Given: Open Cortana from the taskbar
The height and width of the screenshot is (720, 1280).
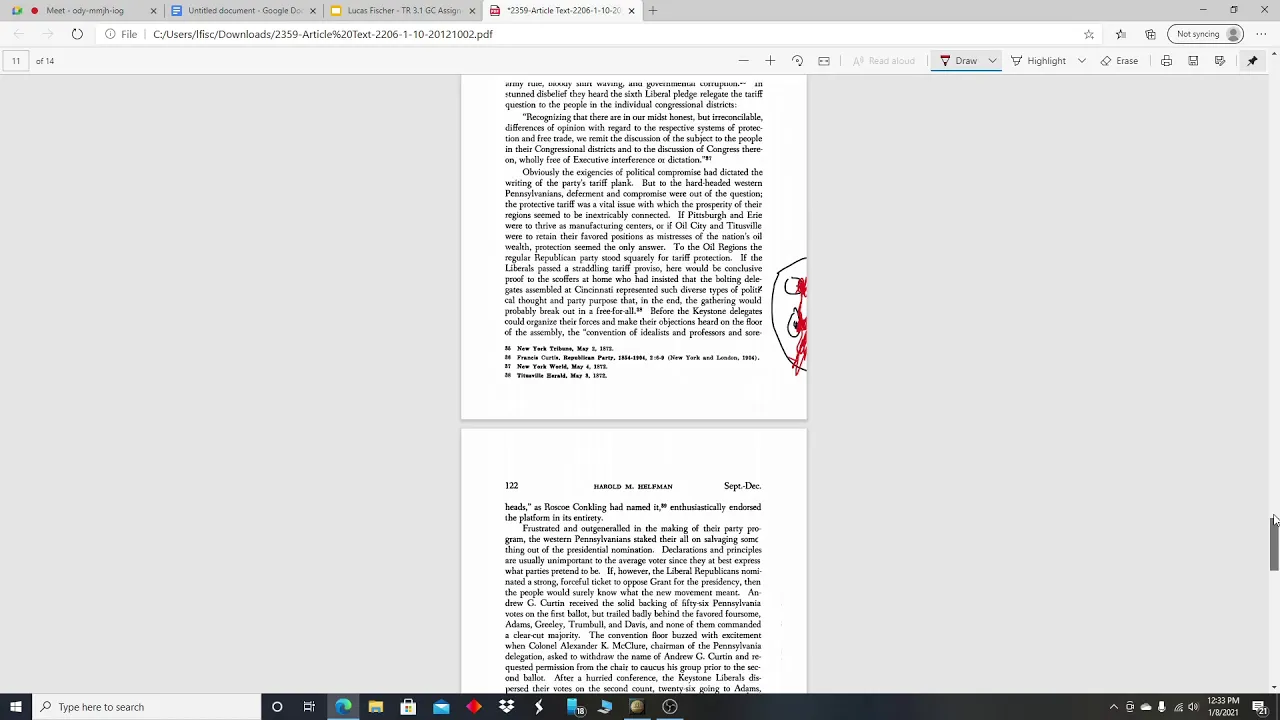Looking at the screenshot, I should pos(277,707).
